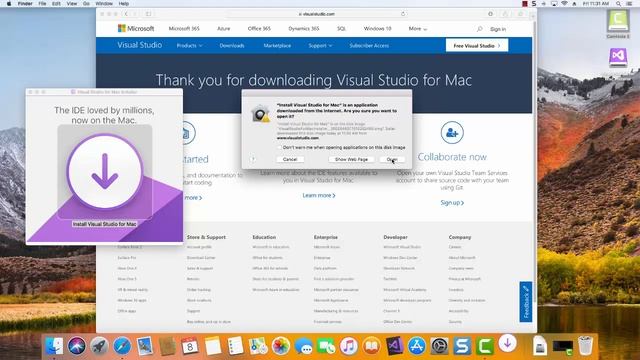Open FaceTime from the Dock
The width and height of the screenshot is (640, 360).
[x=326, y=347]
